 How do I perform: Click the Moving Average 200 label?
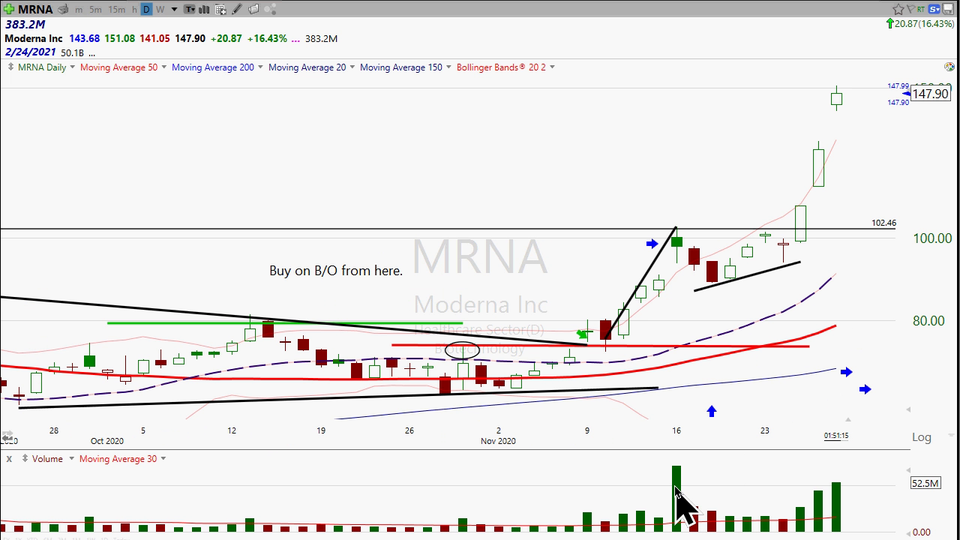pyautogui.click(x=212, y=67)
